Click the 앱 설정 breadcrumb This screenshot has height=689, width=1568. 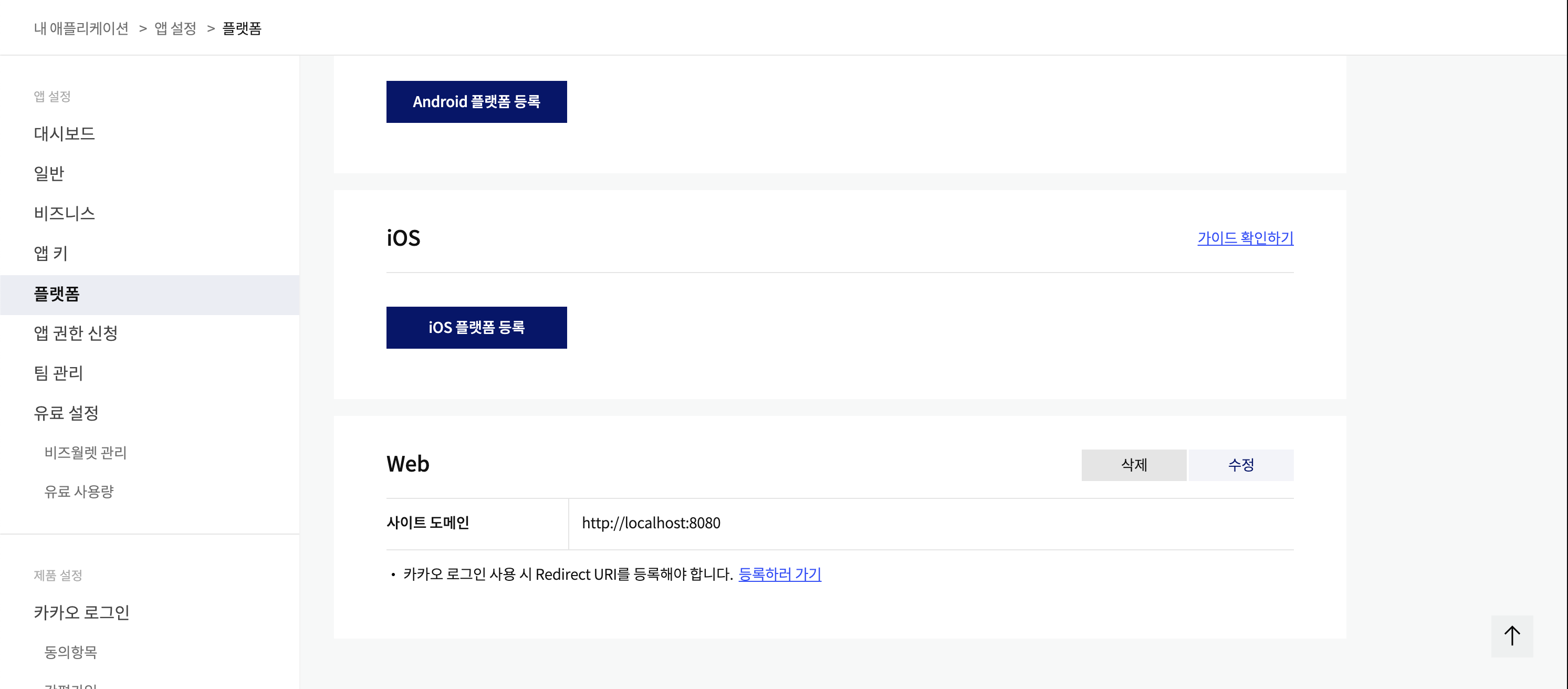tap(175, 28)
